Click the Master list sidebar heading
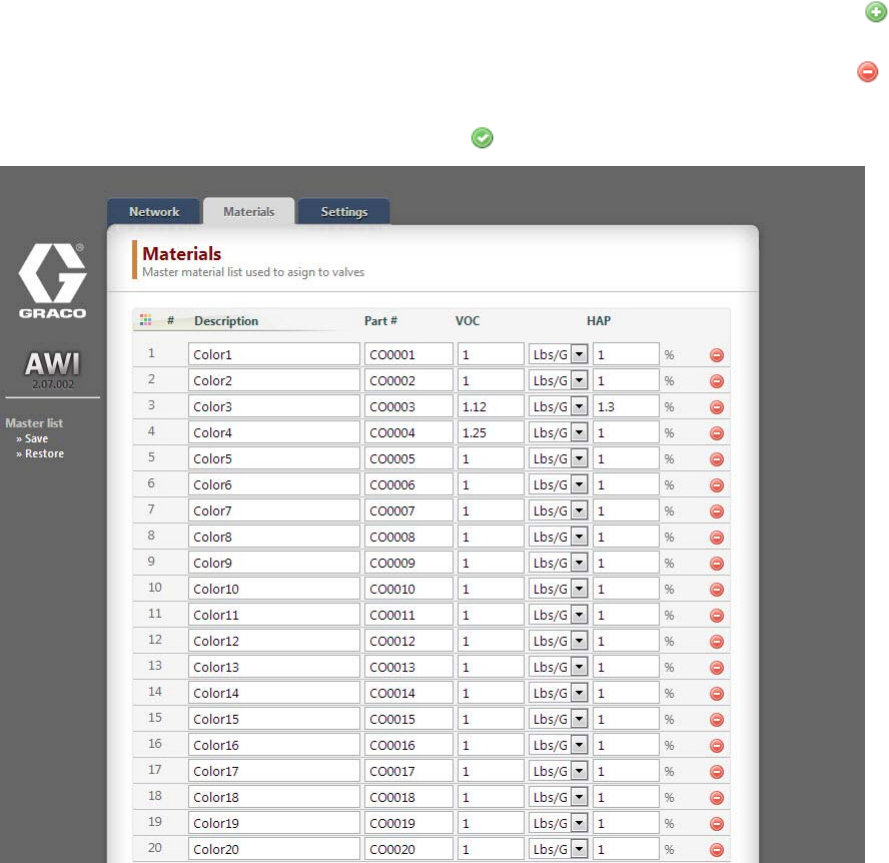The width and height of the screenshot is (889, 863). [34, 423]
